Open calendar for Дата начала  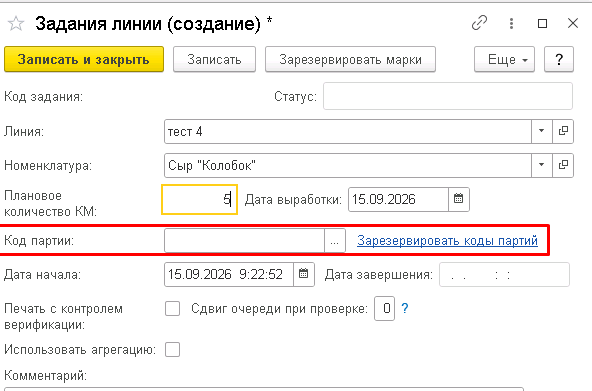click(x=304, y=274)
